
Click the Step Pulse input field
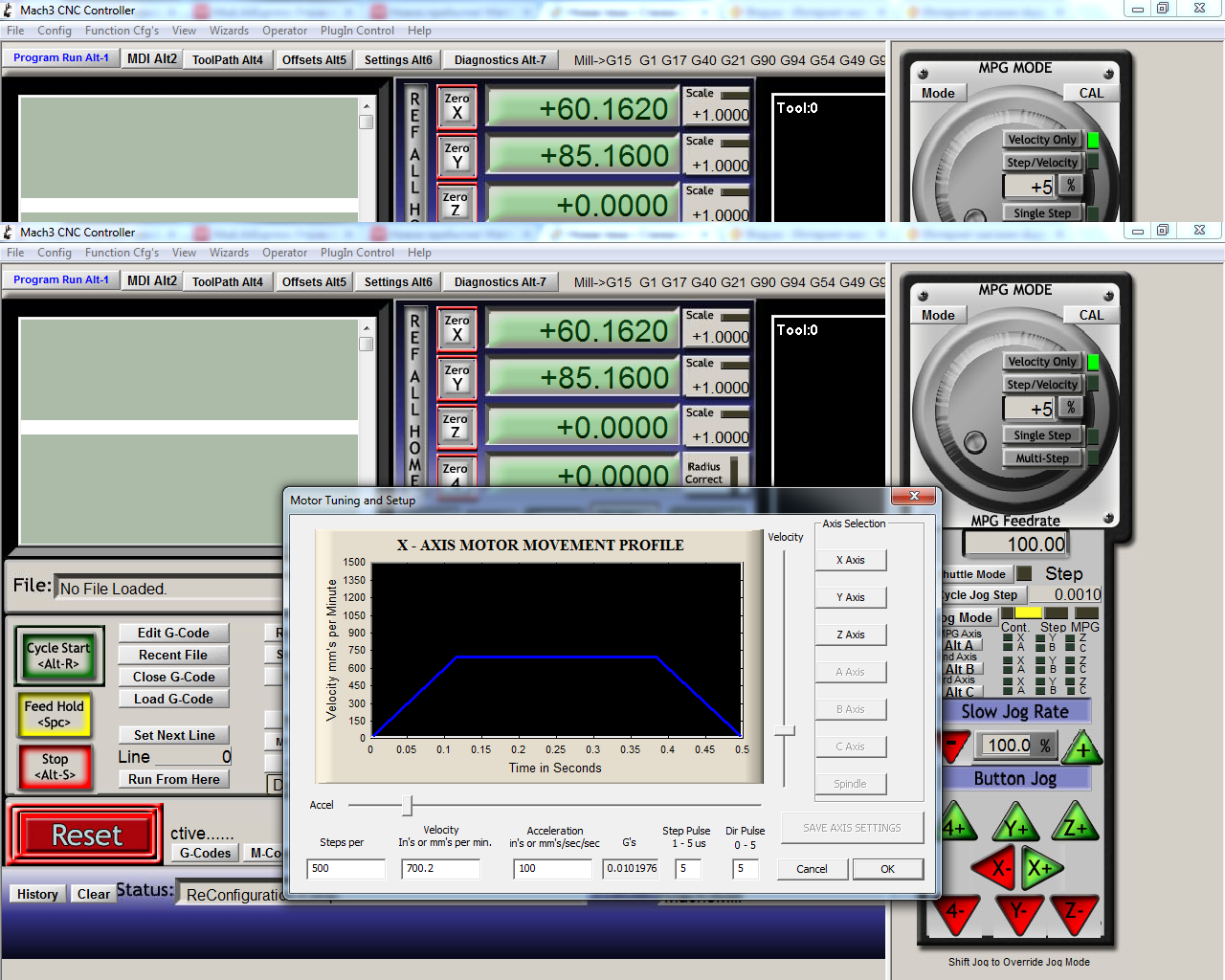tap(688, 869)
